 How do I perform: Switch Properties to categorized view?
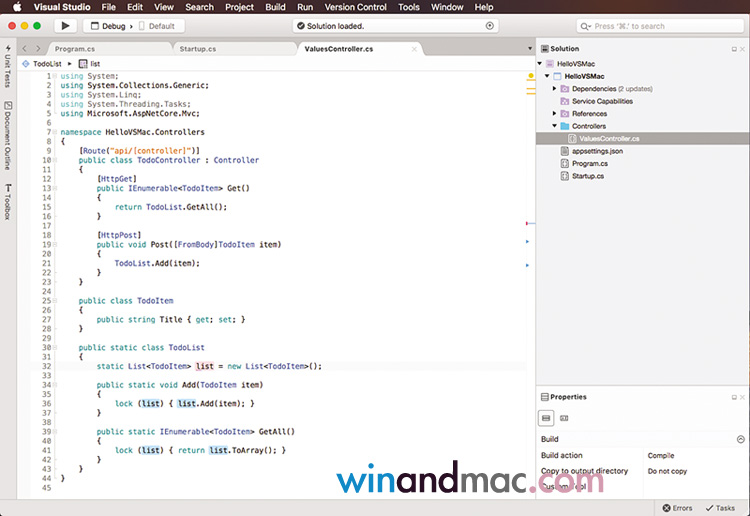pos(547,418)
